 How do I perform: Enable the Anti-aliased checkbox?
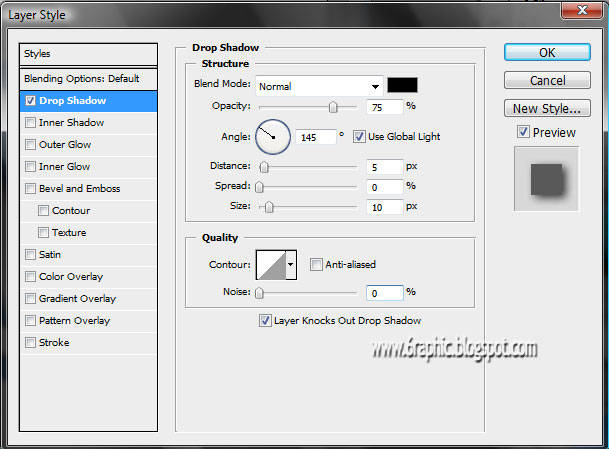(316, 265)
